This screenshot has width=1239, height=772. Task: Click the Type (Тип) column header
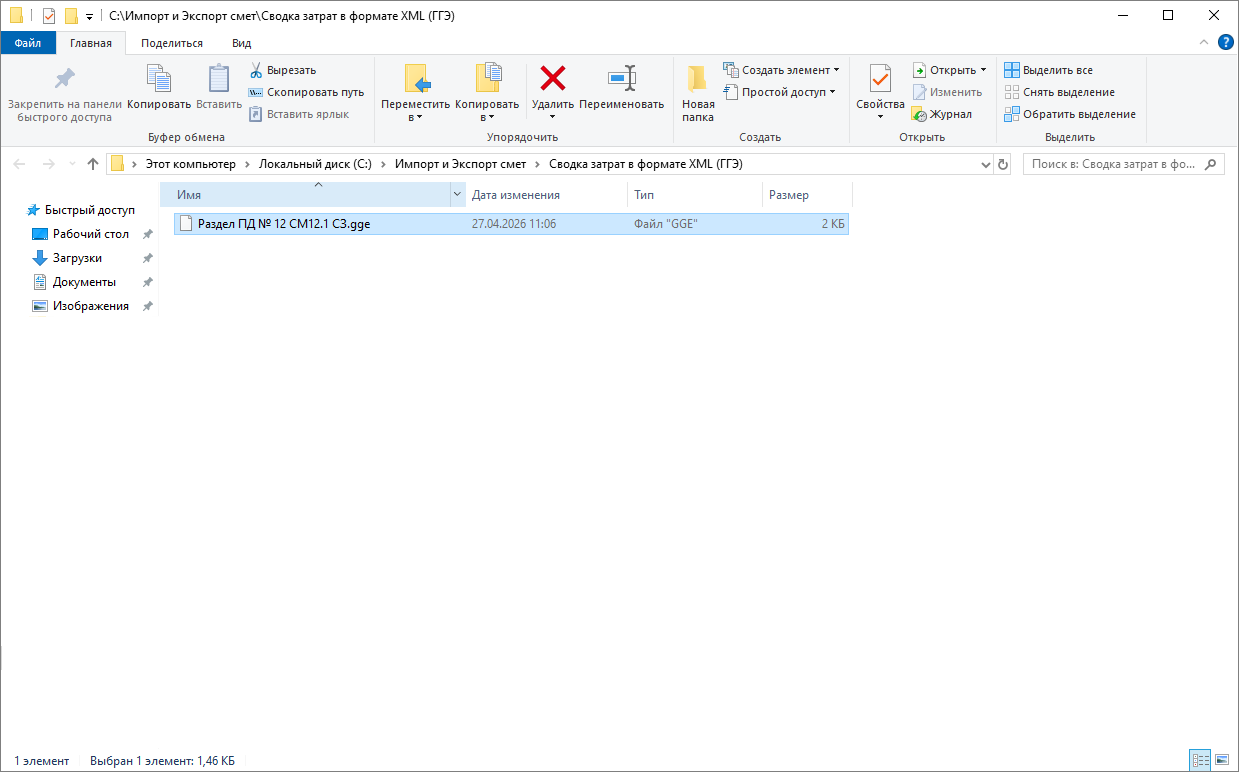695,195
